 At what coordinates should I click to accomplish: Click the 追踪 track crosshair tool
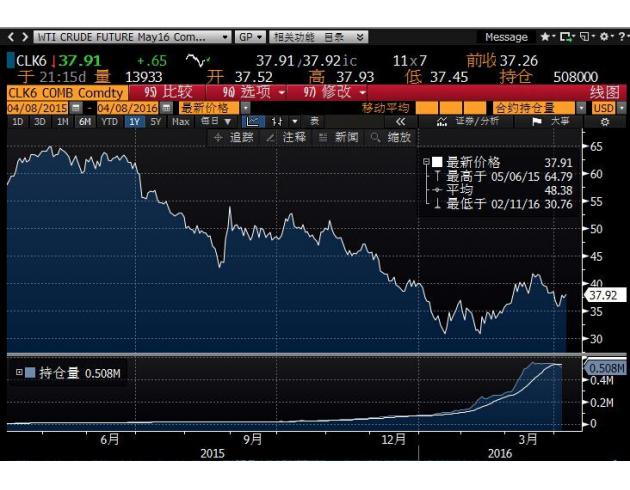tap(234, 137)
